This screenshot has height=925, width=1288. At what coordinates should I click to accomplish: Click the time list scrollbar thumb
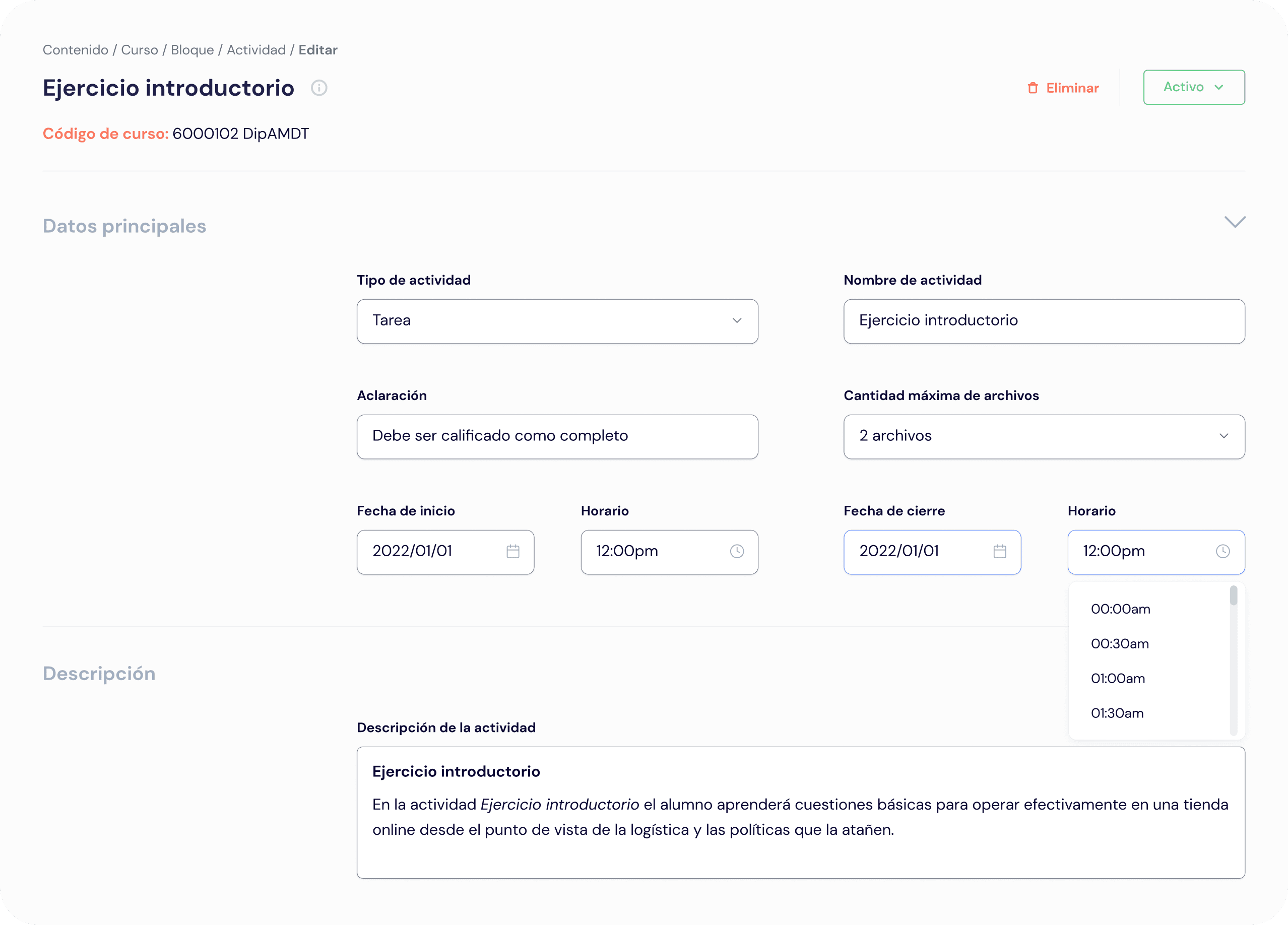1234,596
